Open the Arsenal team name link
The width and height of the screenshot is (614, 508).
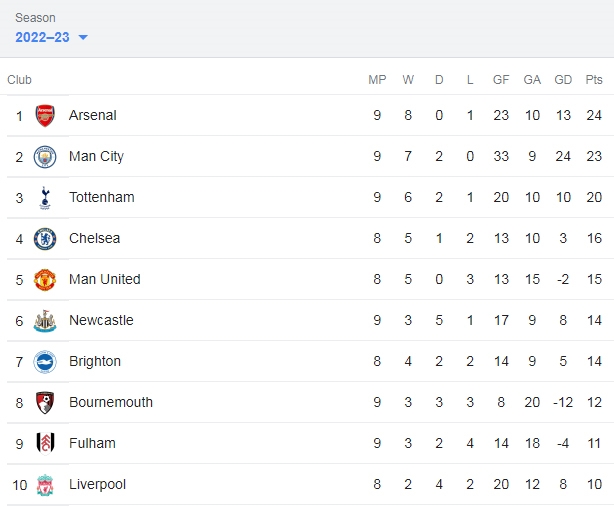pyautogui.click(x=93, y=115)
